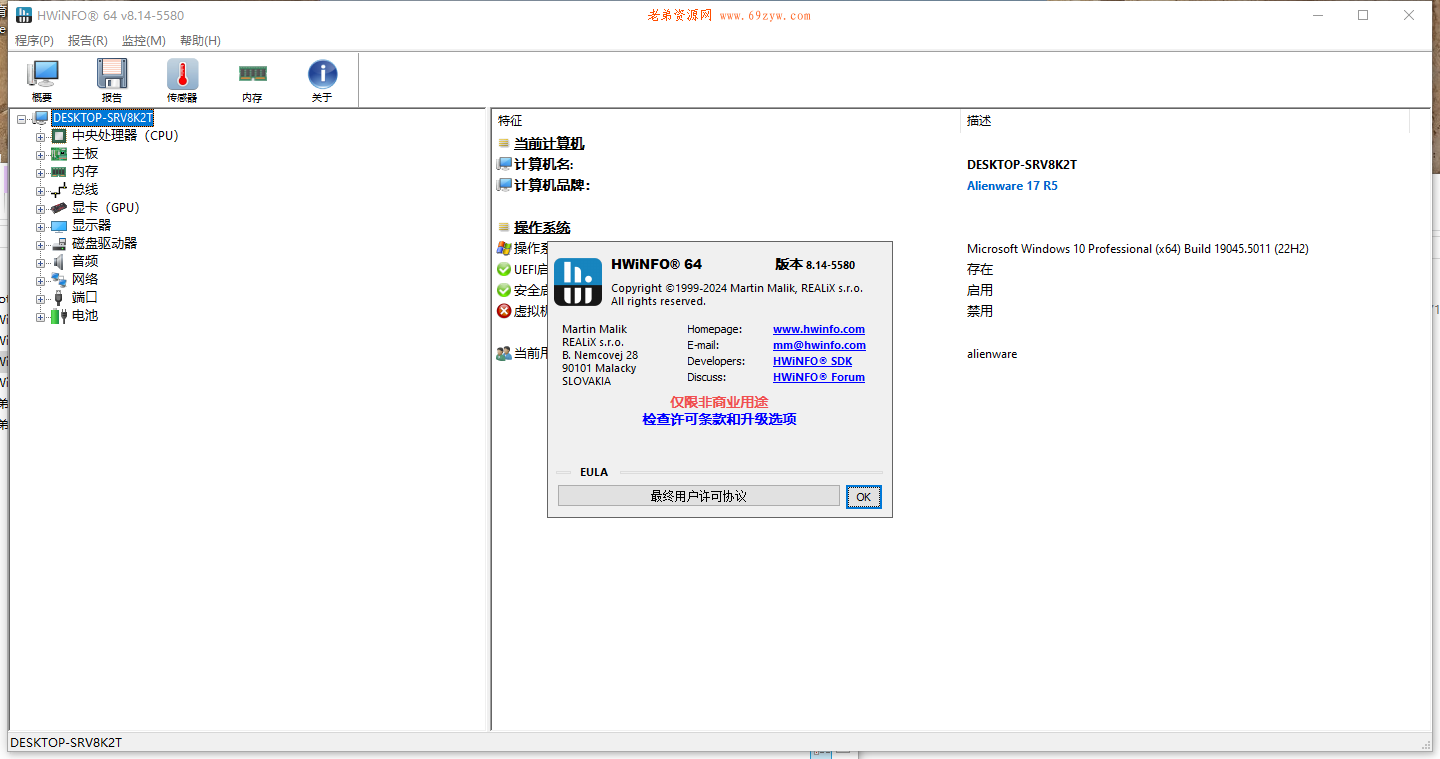Click the 报告 save report icon
Viewport: 1440px width, 759px height.
point(112,75)
